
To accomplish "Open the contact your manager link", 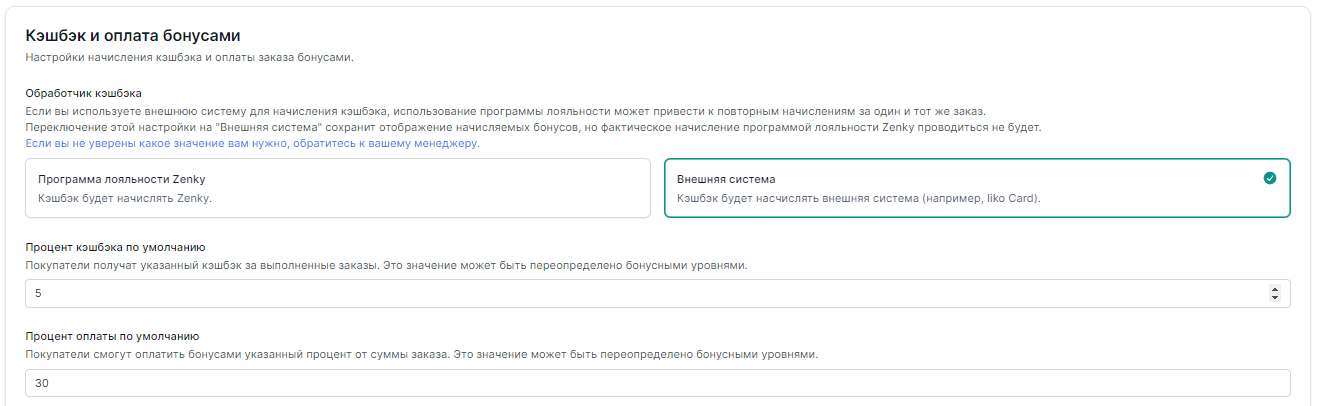I will (252, 143).
